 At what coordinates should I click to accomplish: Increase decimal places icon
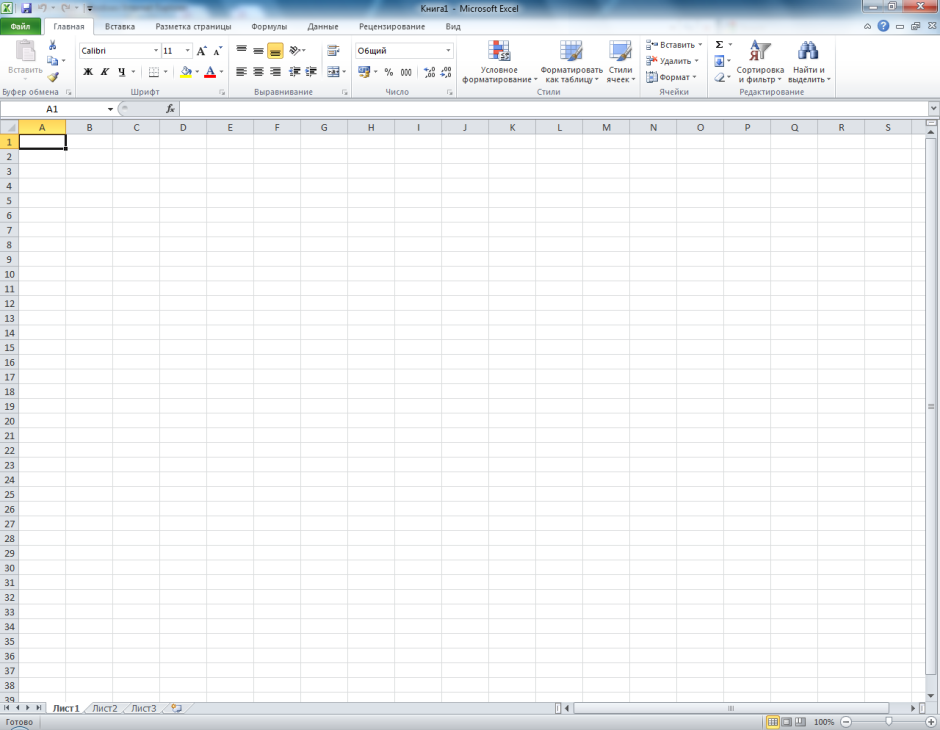coord(429,72)
